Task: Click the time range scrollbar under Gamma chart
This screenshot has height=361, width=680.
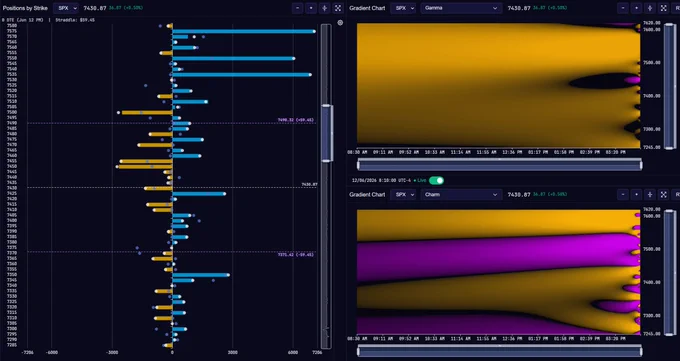Action: (499, 164)
